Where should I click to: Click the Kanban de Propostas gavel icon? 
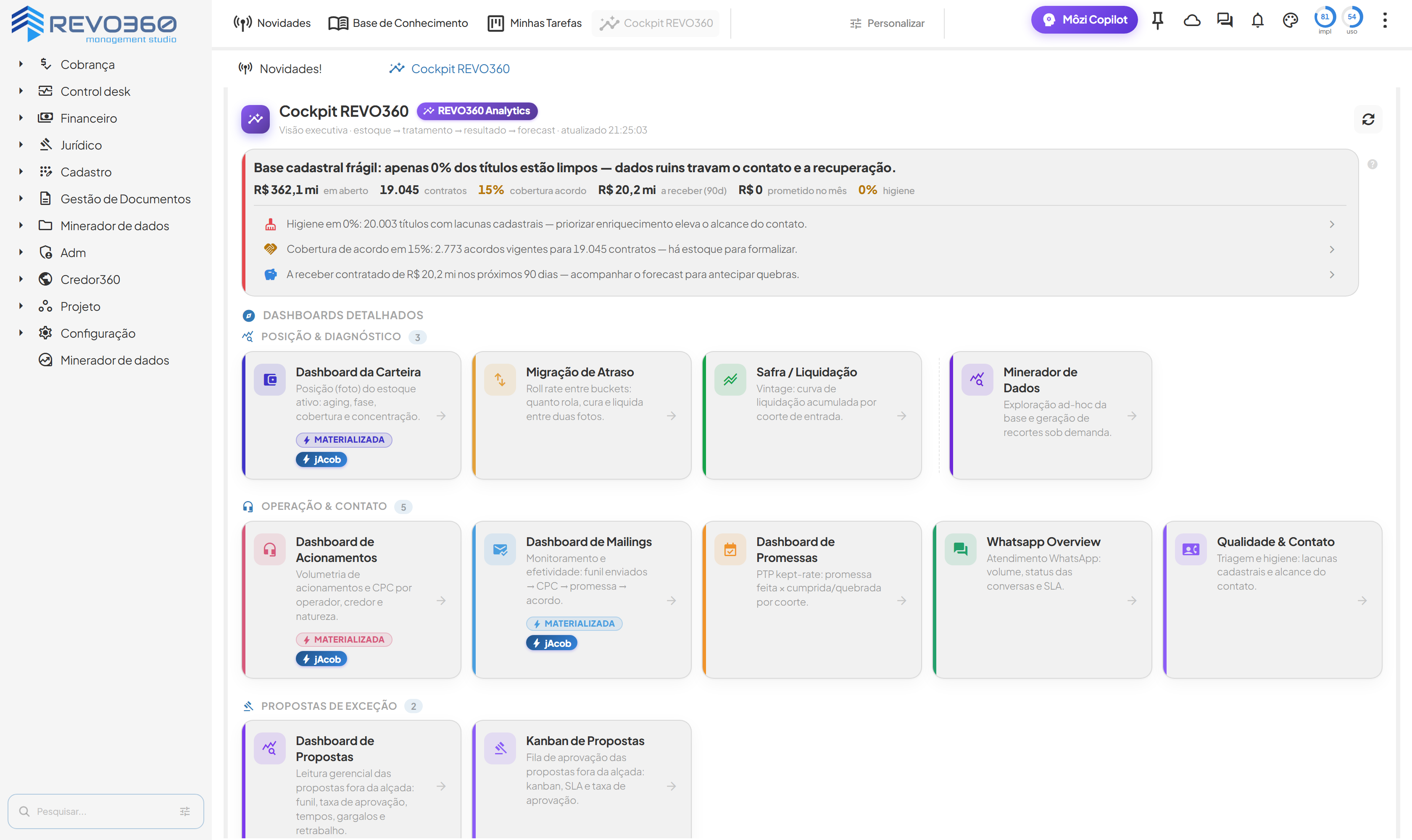coord(500,748)
